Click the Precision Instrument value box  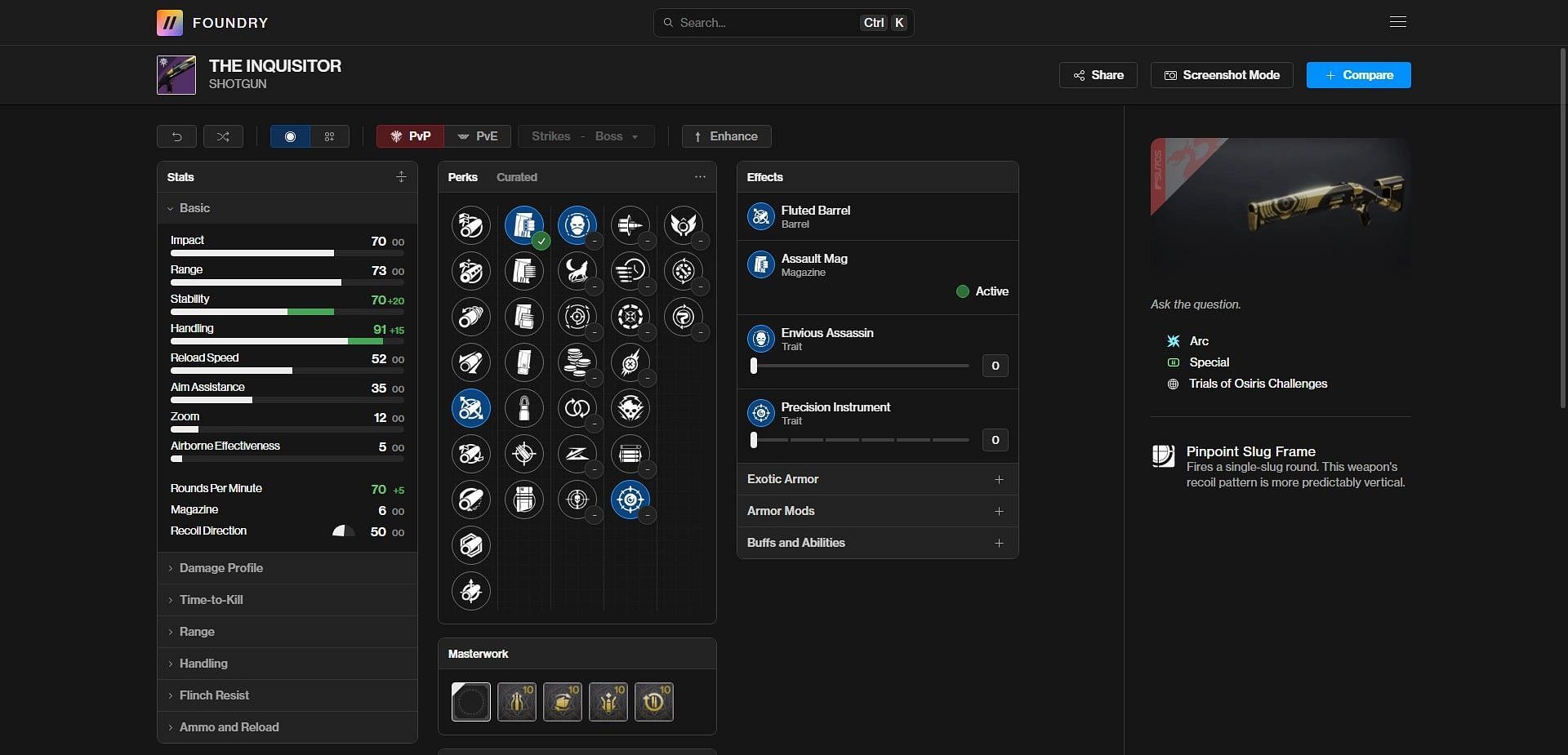click(x=995, y=440)
